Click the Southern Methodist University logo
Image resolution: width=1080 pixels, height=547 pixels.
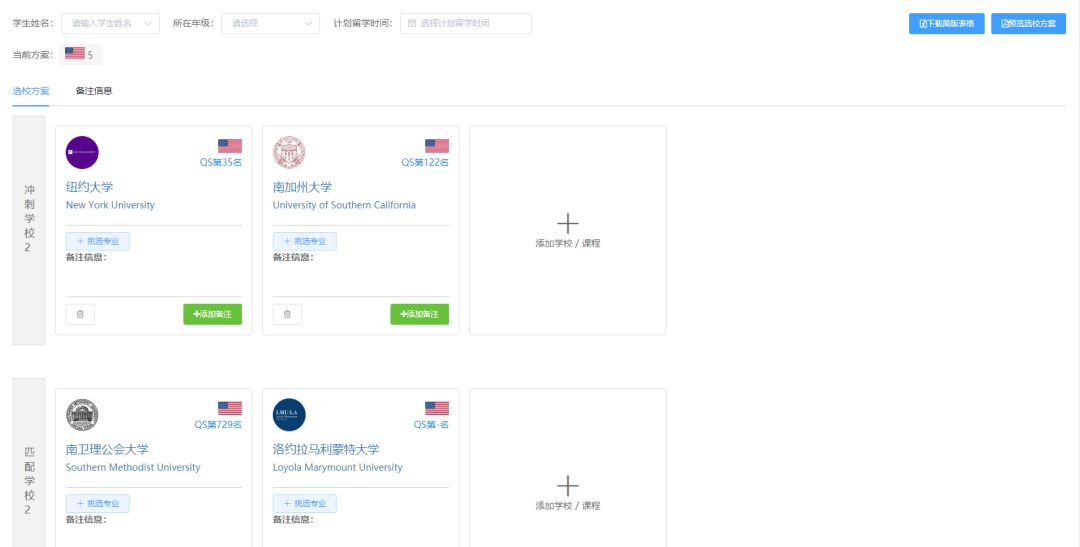tap(82, 415)
